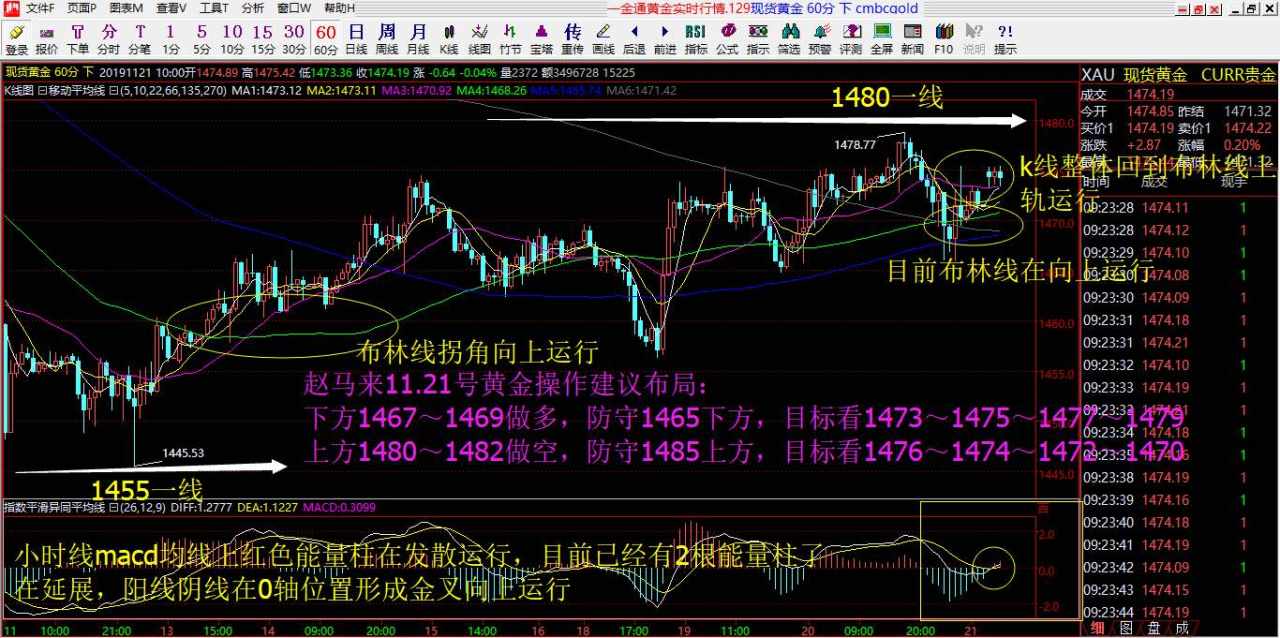Viewport: 1280px width, 638px height.
Task: Click the 前进 forward arrow
Action: pos(665,39)
